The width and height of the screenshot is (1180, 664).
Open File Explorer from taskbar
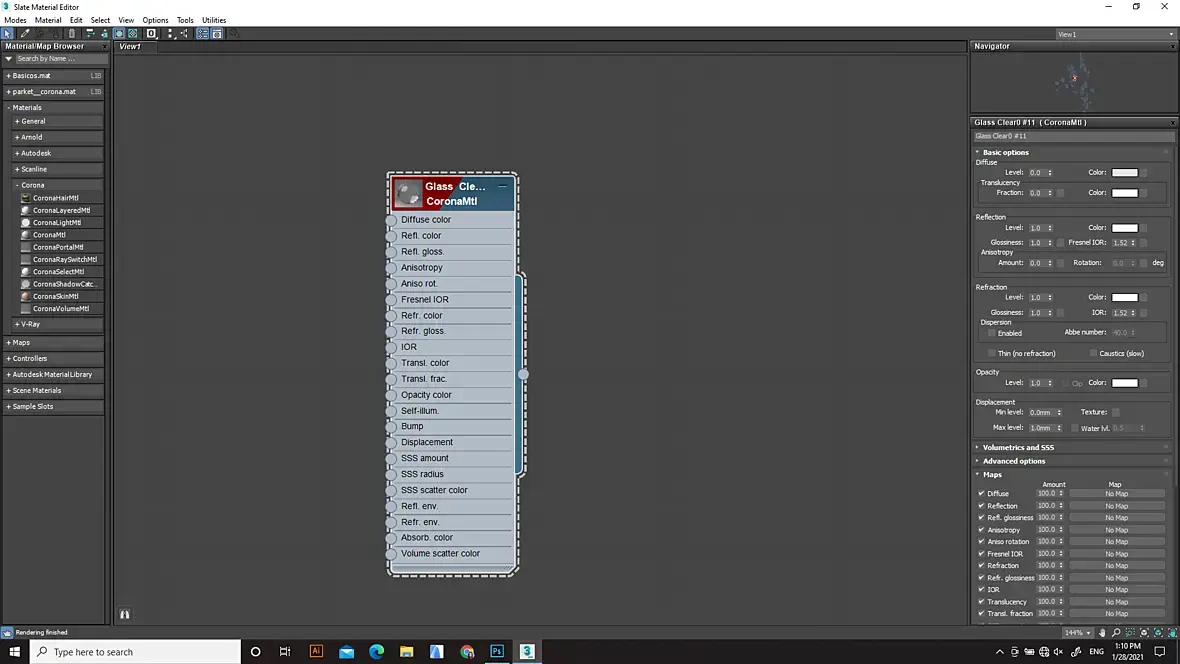click(x=406, y=652)
